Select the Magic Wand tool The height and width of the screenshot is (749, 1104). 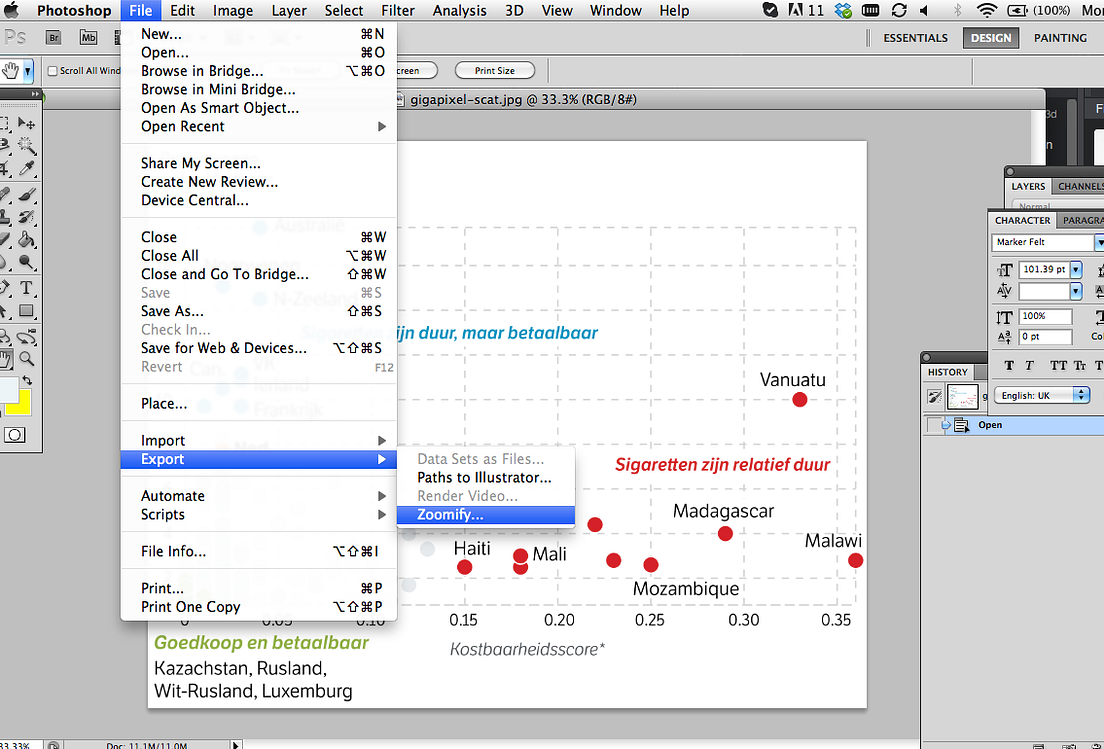27,146
